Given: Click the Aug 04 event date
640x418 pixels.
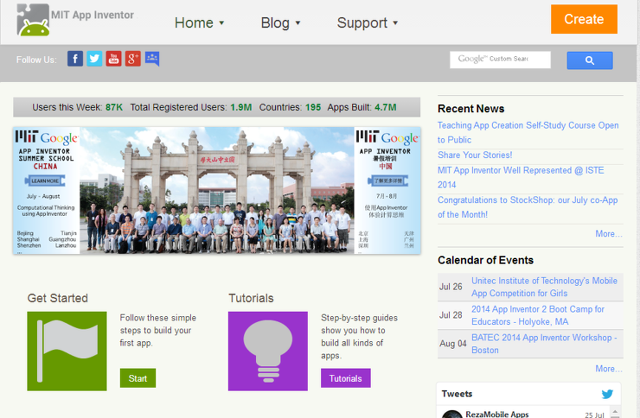Looking at the screenshot, I should (x=453, y=344).
